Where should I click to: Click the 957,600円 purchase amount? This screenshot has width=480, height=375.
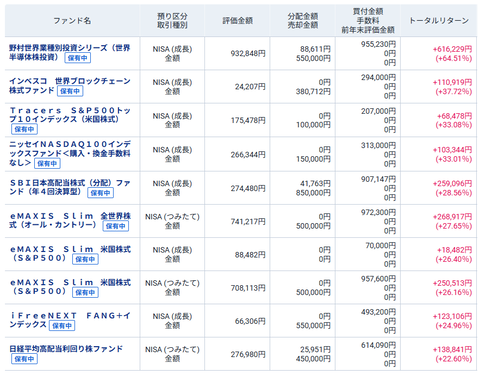378,279
